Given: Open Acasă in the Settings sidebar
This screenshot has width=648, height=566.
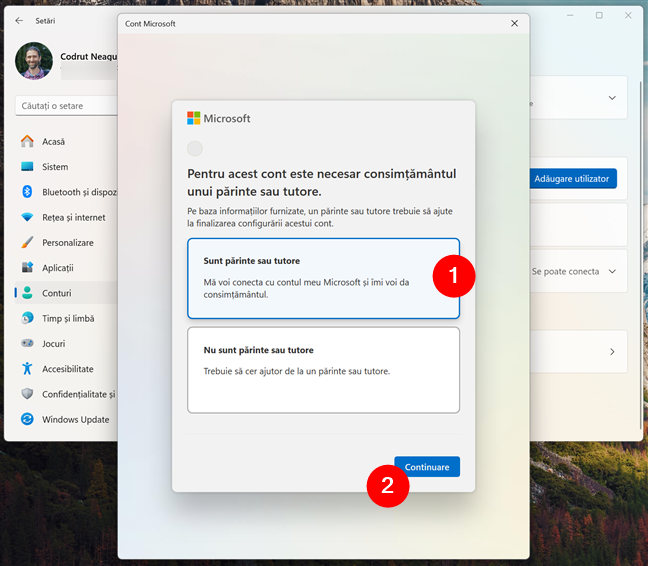Looking at the screenshot, I should (66, 141).
